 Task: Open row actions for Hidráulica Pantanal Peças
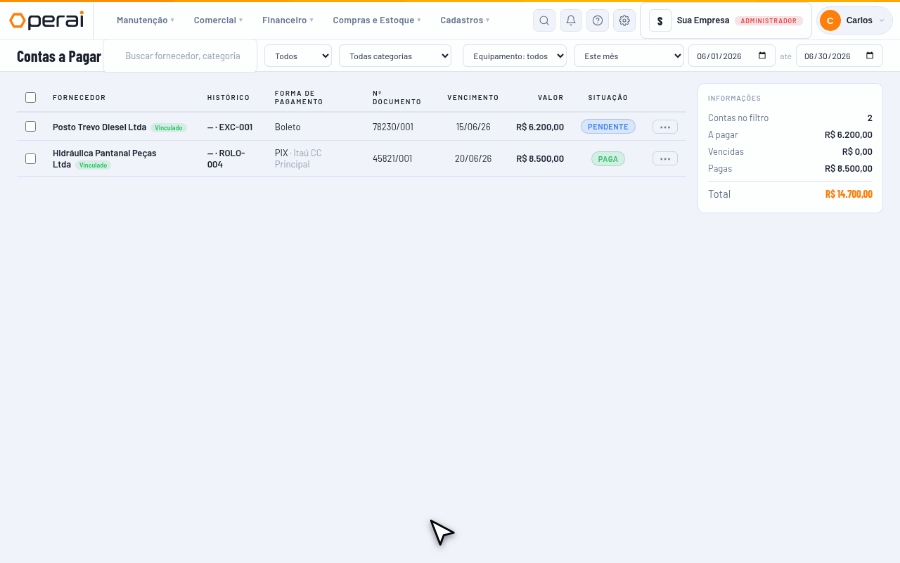665,158
